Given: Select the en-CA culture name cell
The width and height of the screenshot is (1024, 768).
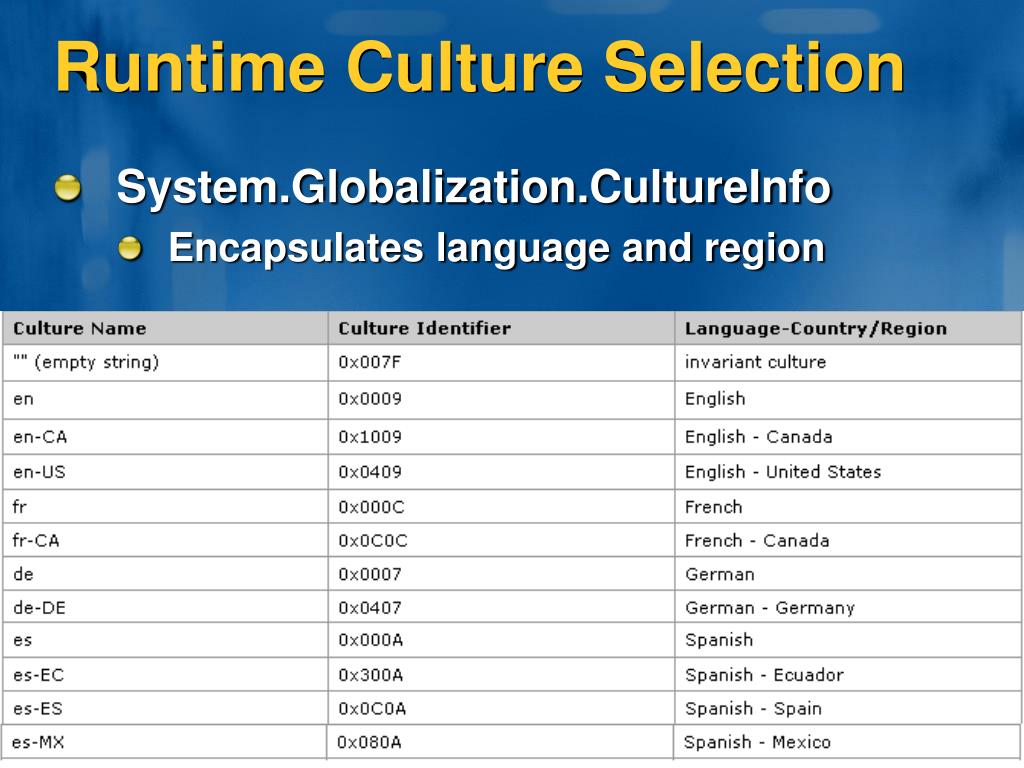Looking at the screenshot, I should [x=165, y=437].
